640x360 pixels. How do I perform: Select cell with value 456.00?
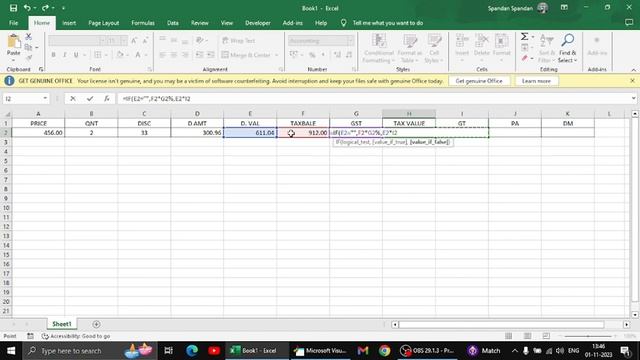coord(38,133)
